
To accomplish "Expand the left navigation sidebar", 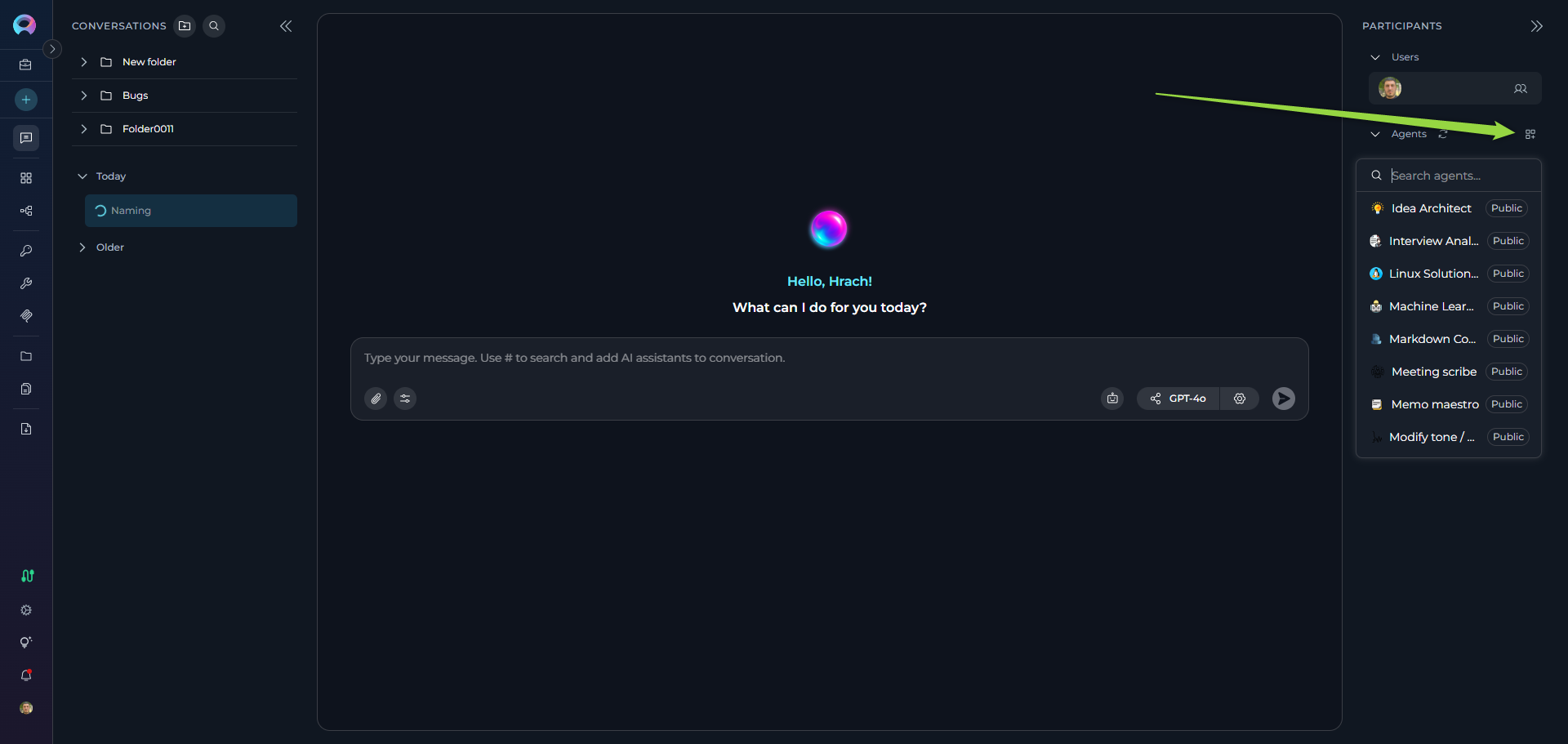I will tap(52, 49).
